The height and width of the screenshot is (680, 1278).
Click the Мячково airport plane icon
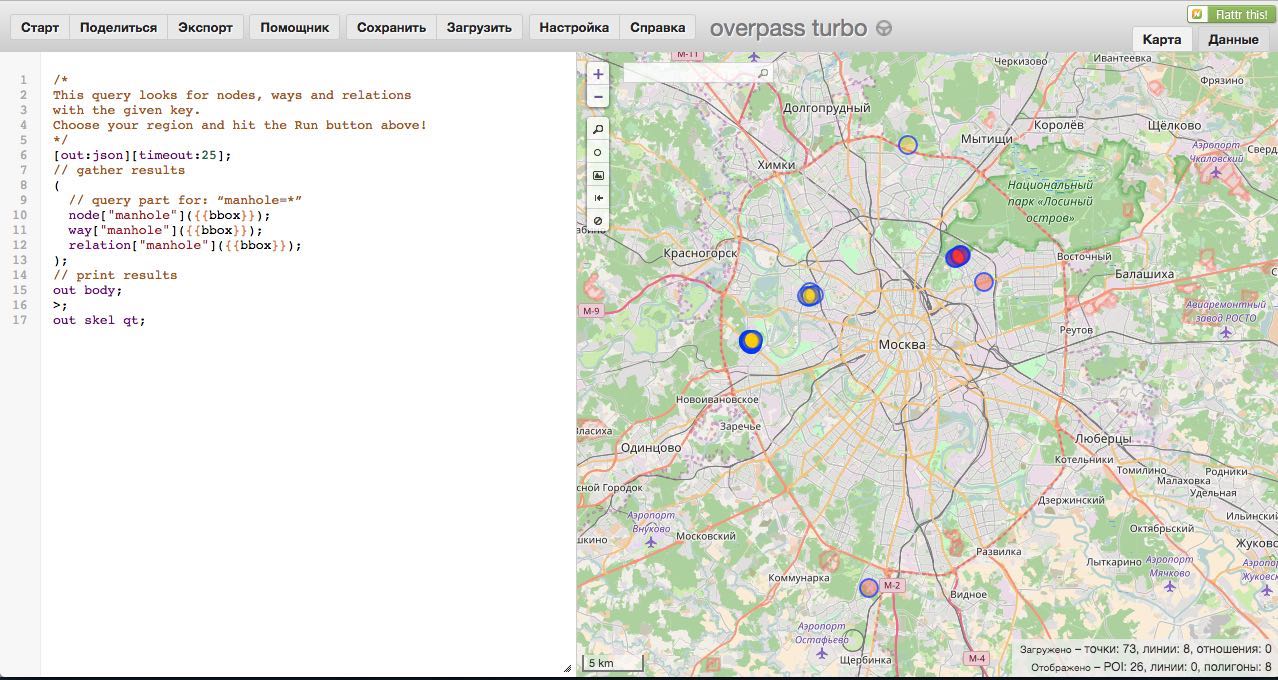click(1169, 586)
